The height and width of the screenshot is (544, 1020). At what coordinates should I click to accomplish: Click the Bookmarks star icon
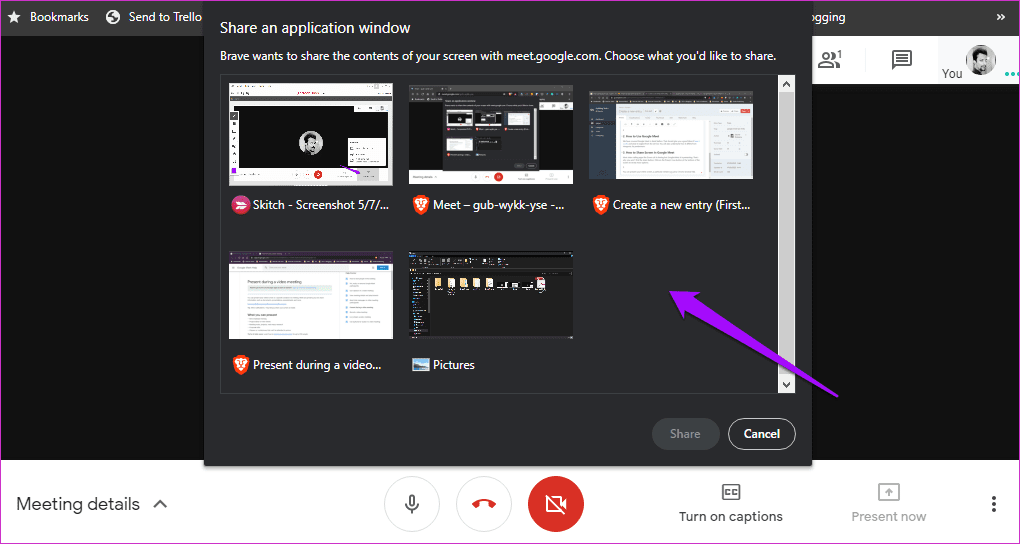click(14, 17)
